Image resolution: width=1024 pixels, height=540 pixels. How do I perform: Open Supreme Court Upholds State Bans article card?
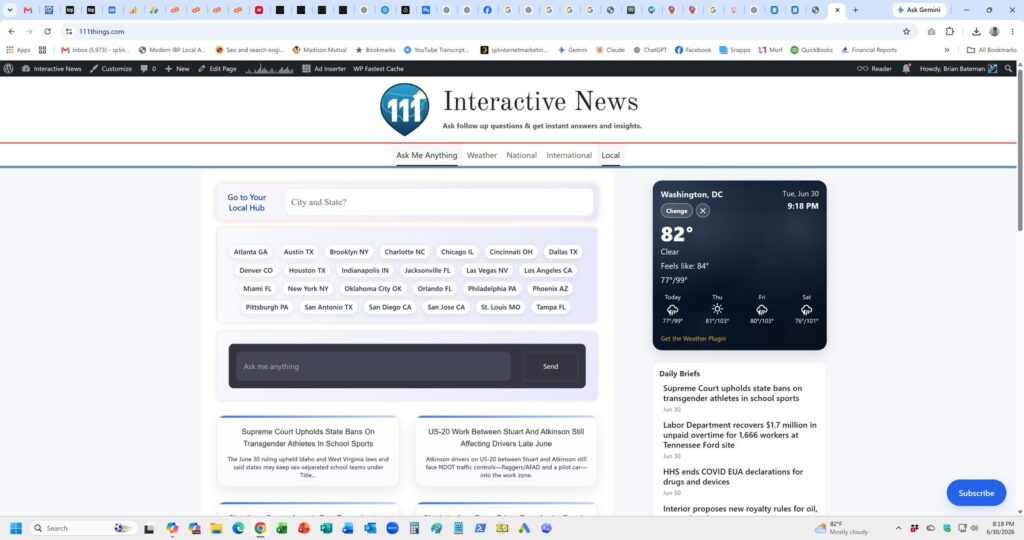click(x=308, y=451)
